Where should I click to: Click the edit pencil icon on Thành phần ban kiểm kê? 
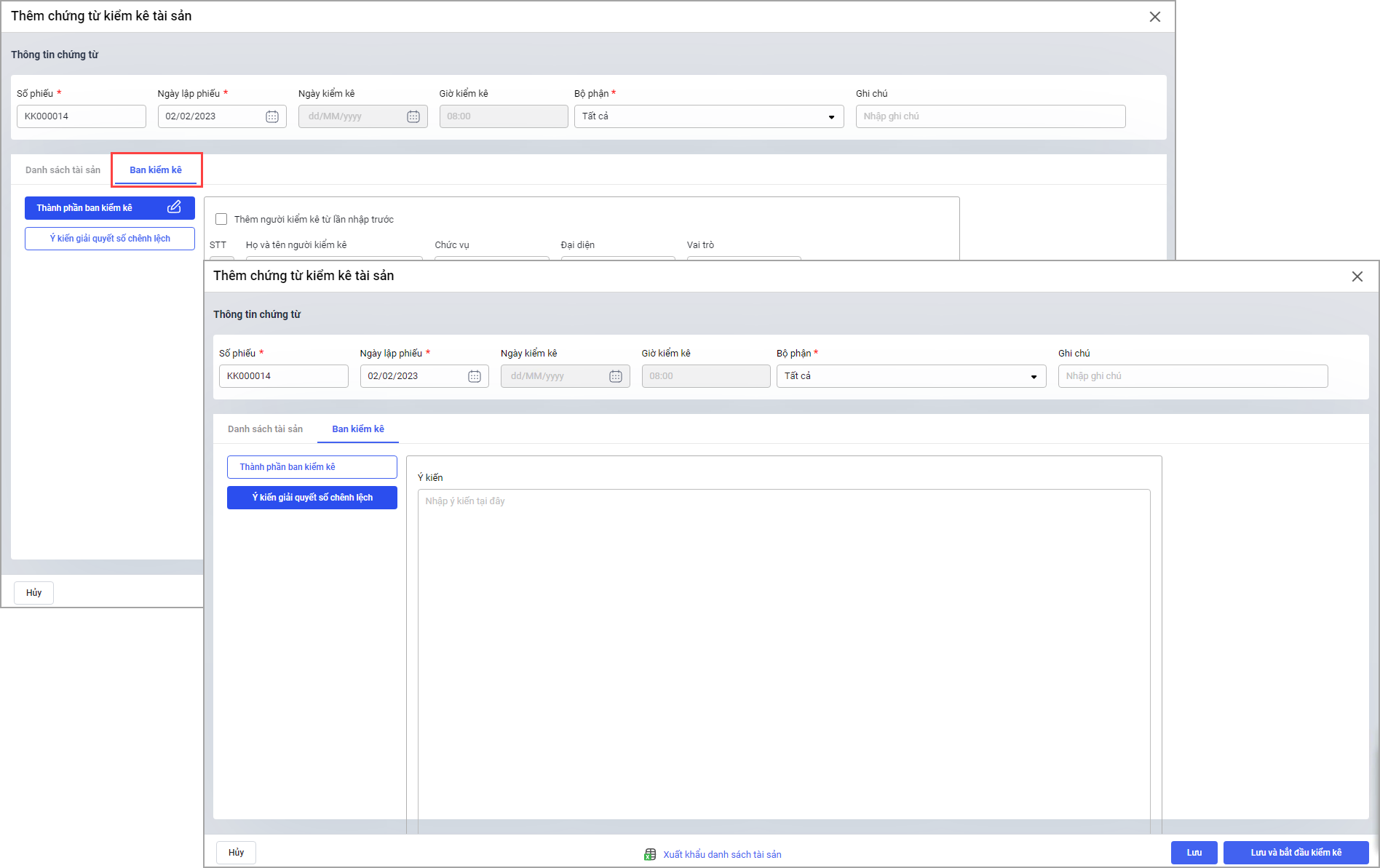tap(174, 207)
